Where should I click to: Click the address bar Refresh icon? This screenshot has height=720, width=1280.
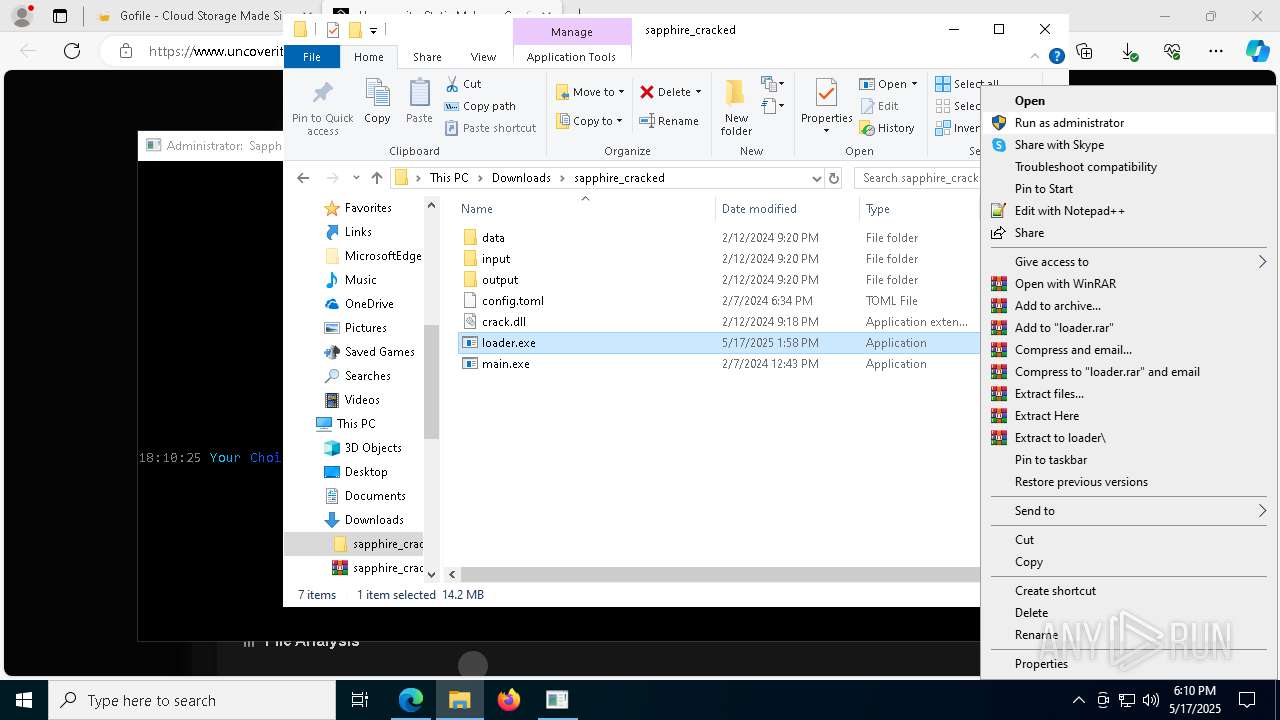(834, 178)
